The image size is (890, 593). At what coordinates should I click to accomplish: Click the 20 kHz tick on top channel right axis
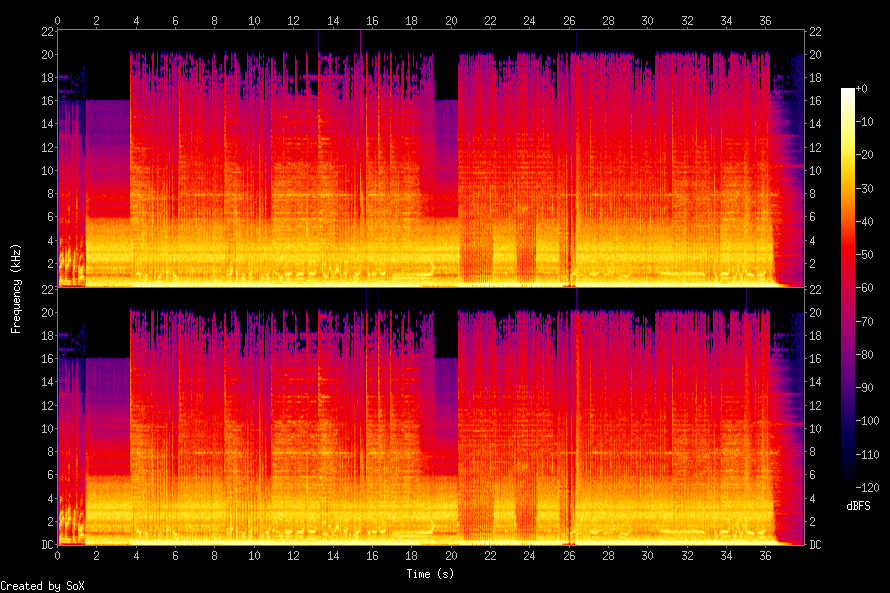pyautogui.click(x=815, y=54)
